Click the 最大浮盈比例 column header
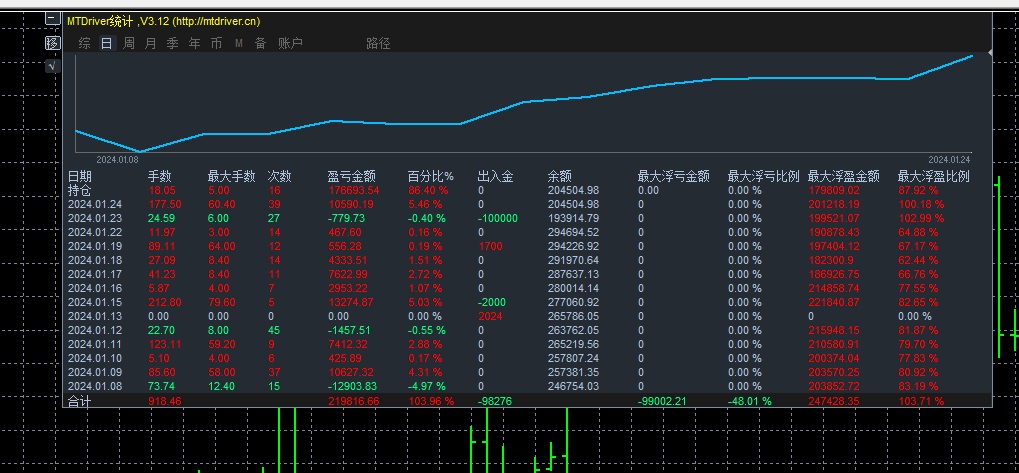The image size is (1019, 473). pyautogui.click(x=934, y=177)
